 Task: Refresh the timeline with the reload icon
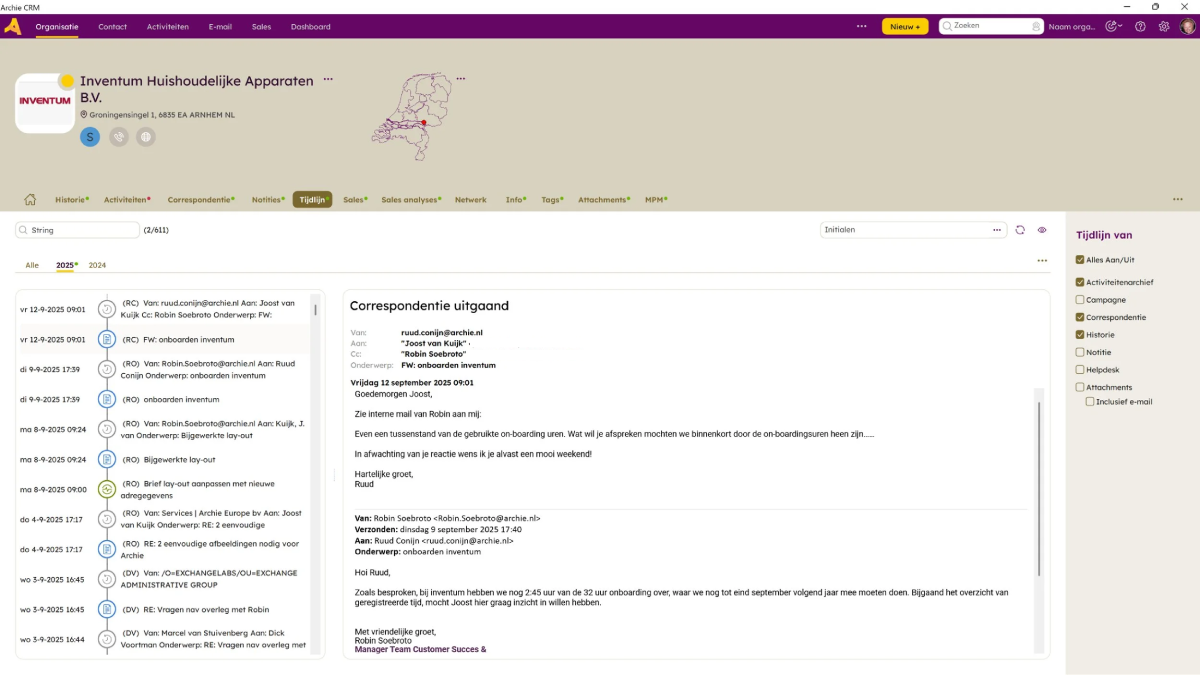pyautogui.click(x=1020, y=230)
